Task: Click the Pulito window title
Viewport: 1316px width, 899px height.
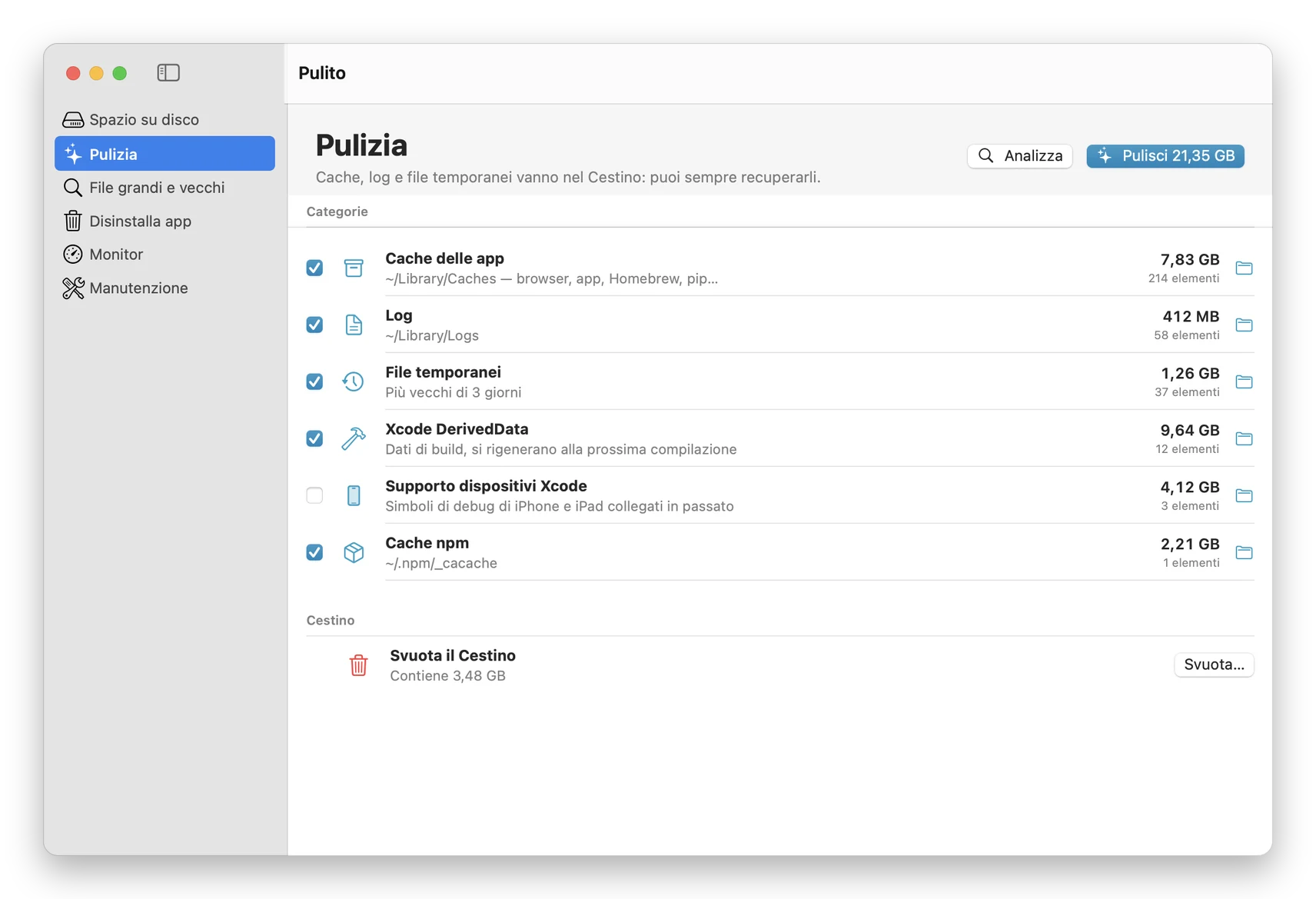Action: [322, 73]
